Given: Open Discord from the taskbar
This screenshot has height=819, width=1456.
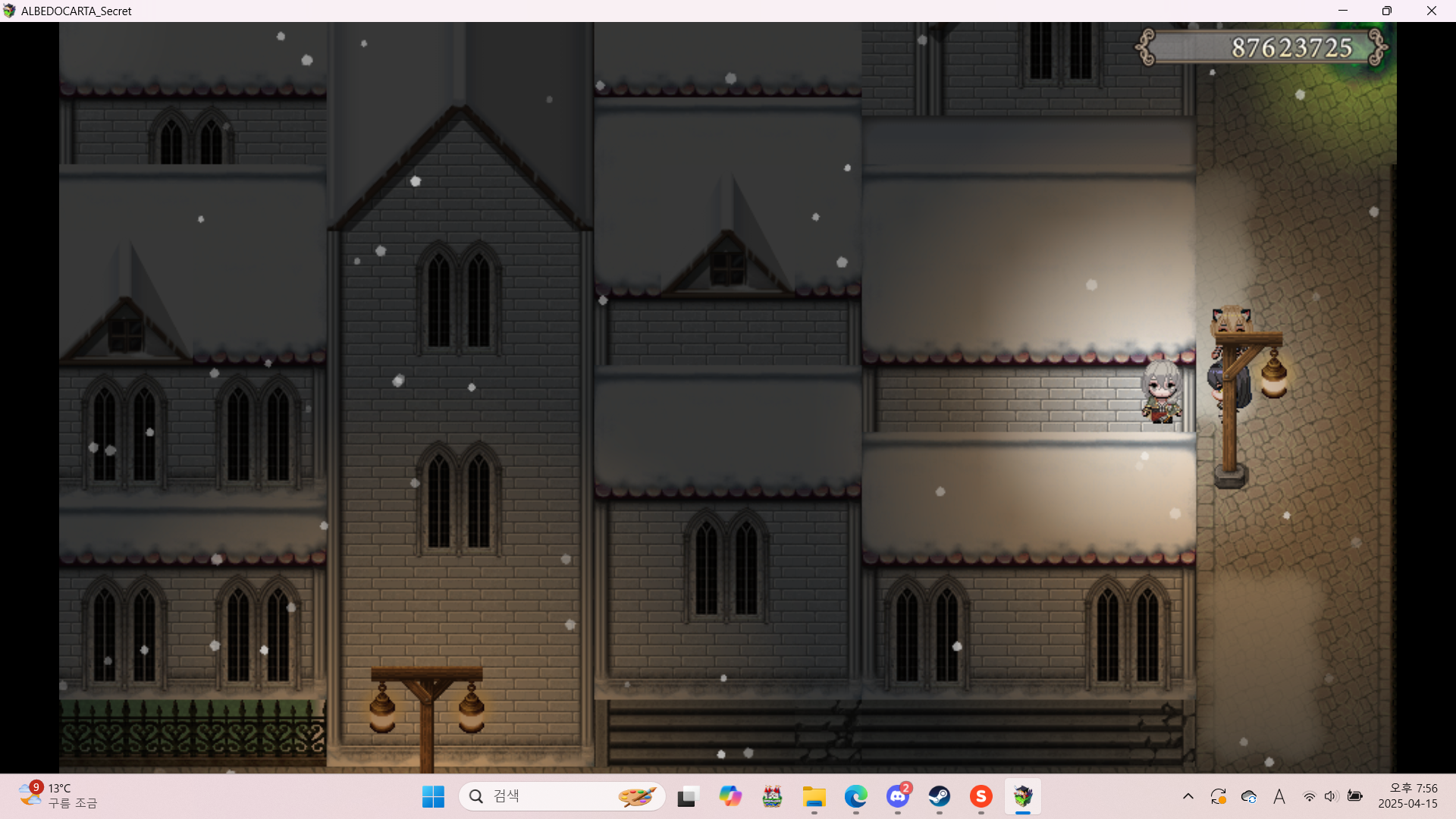Looking at the screenshot, I should 898,796.
